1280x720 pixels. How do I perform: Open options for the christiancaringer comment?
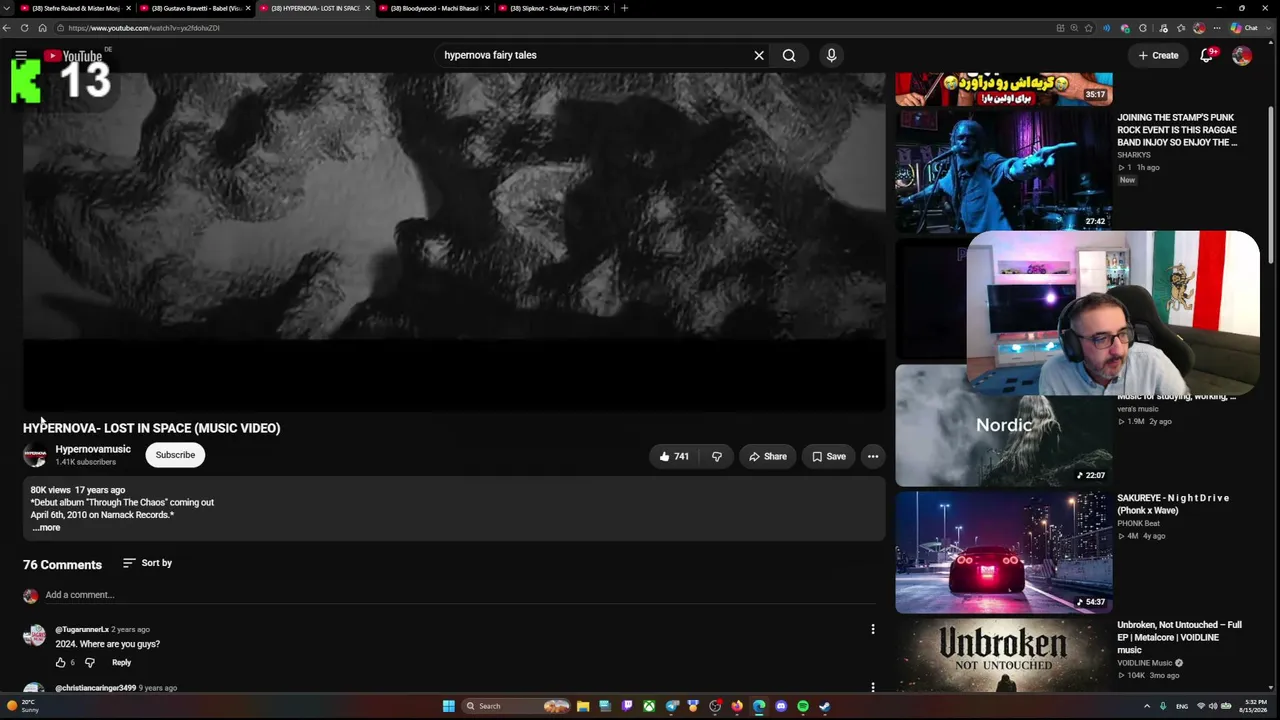point(873,687)
